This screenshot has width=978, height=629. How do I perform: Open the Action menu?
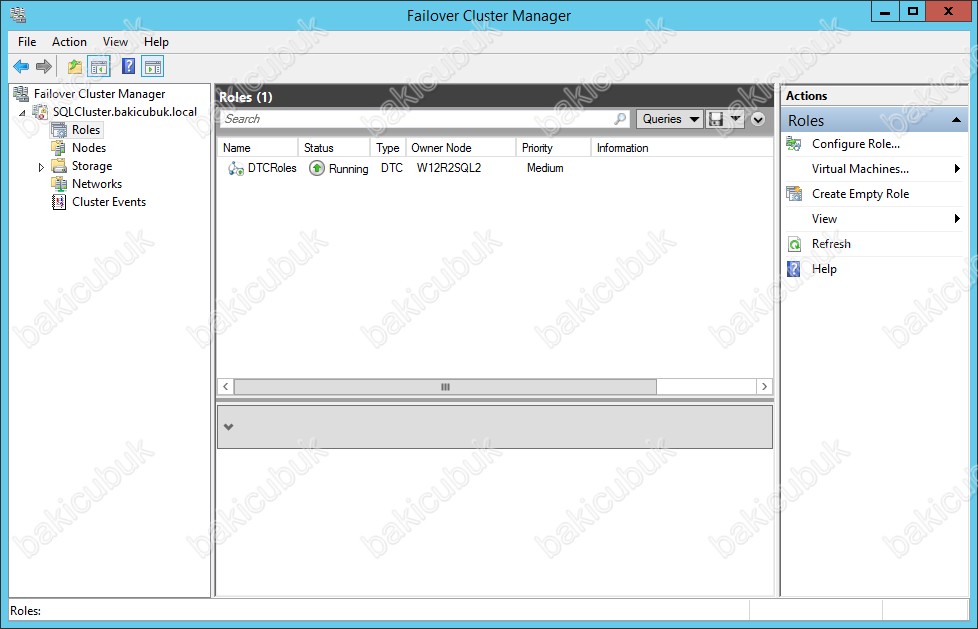pos(69,42)
